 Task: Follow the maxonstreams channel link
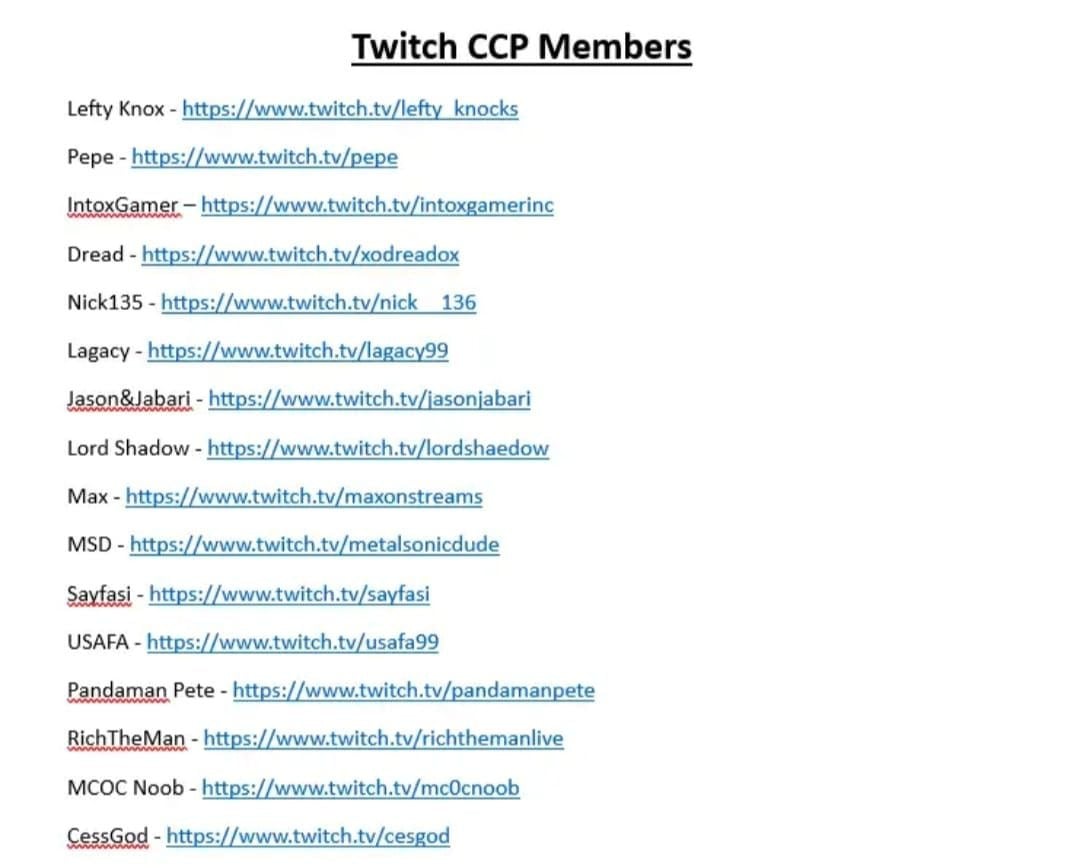click(x=304, y=497)
